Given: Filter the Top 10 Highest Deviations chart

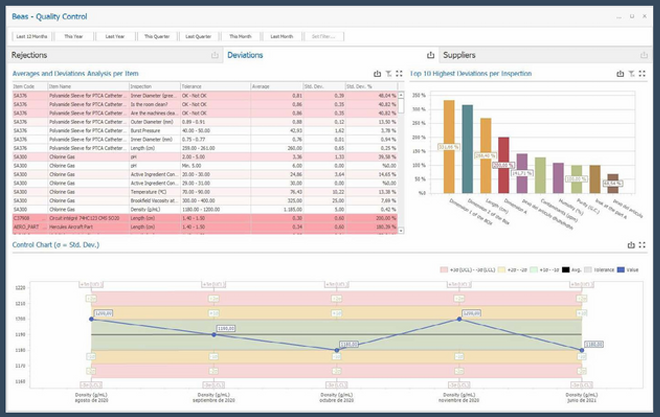Looking at the screenshot, I should [629, 73].
